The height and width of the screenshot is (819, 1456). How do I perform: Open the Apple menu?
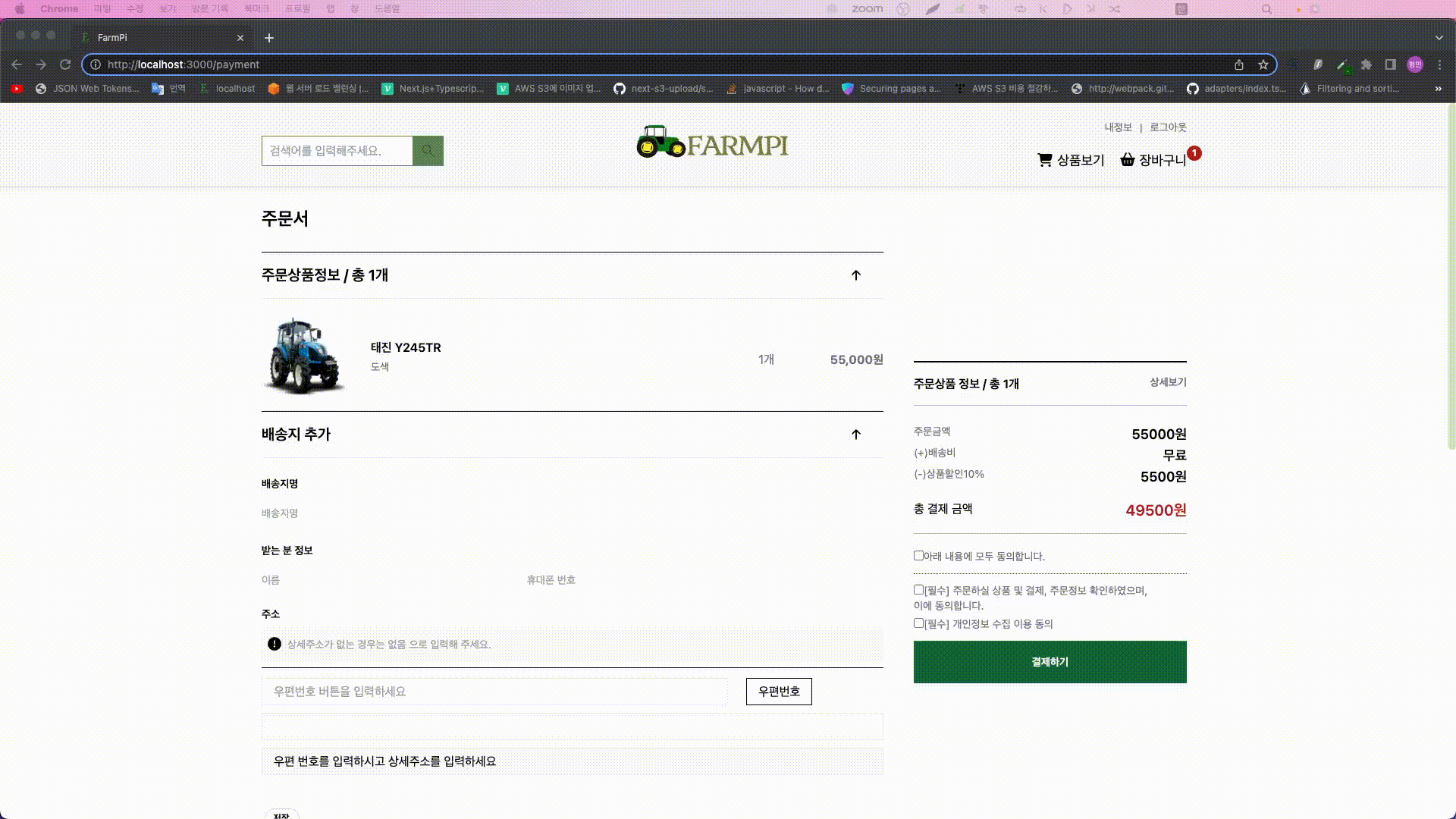click(x=20, y=9)
